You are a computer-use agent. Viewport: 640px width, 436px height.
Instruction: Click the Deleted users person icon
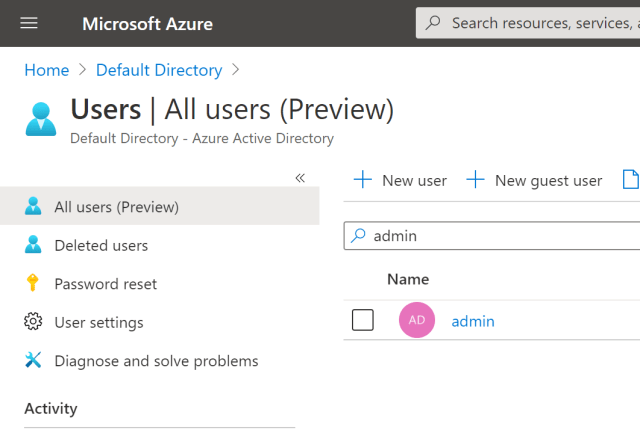coord(33,245)
